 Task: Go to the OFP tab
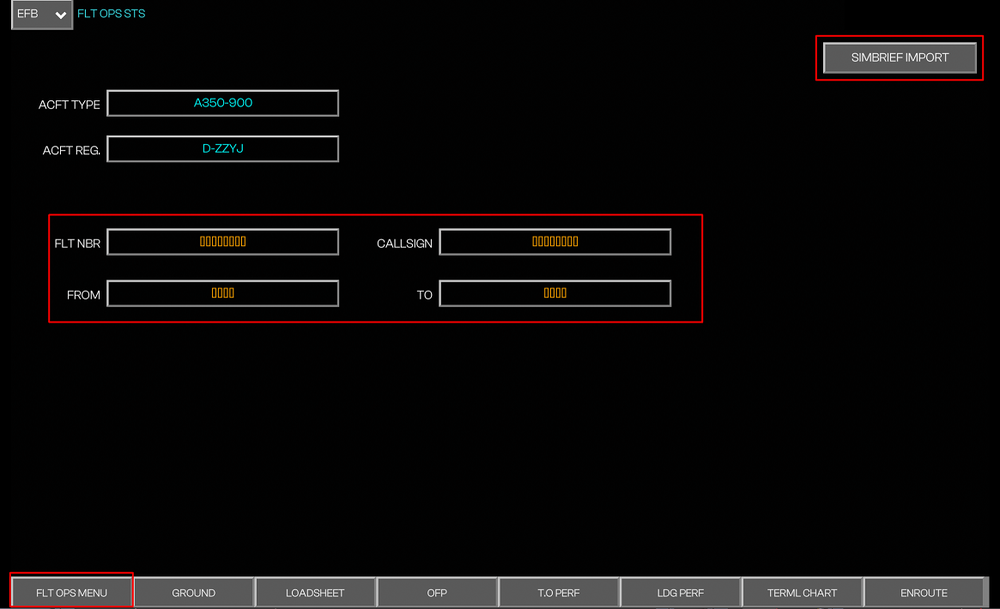437,592
